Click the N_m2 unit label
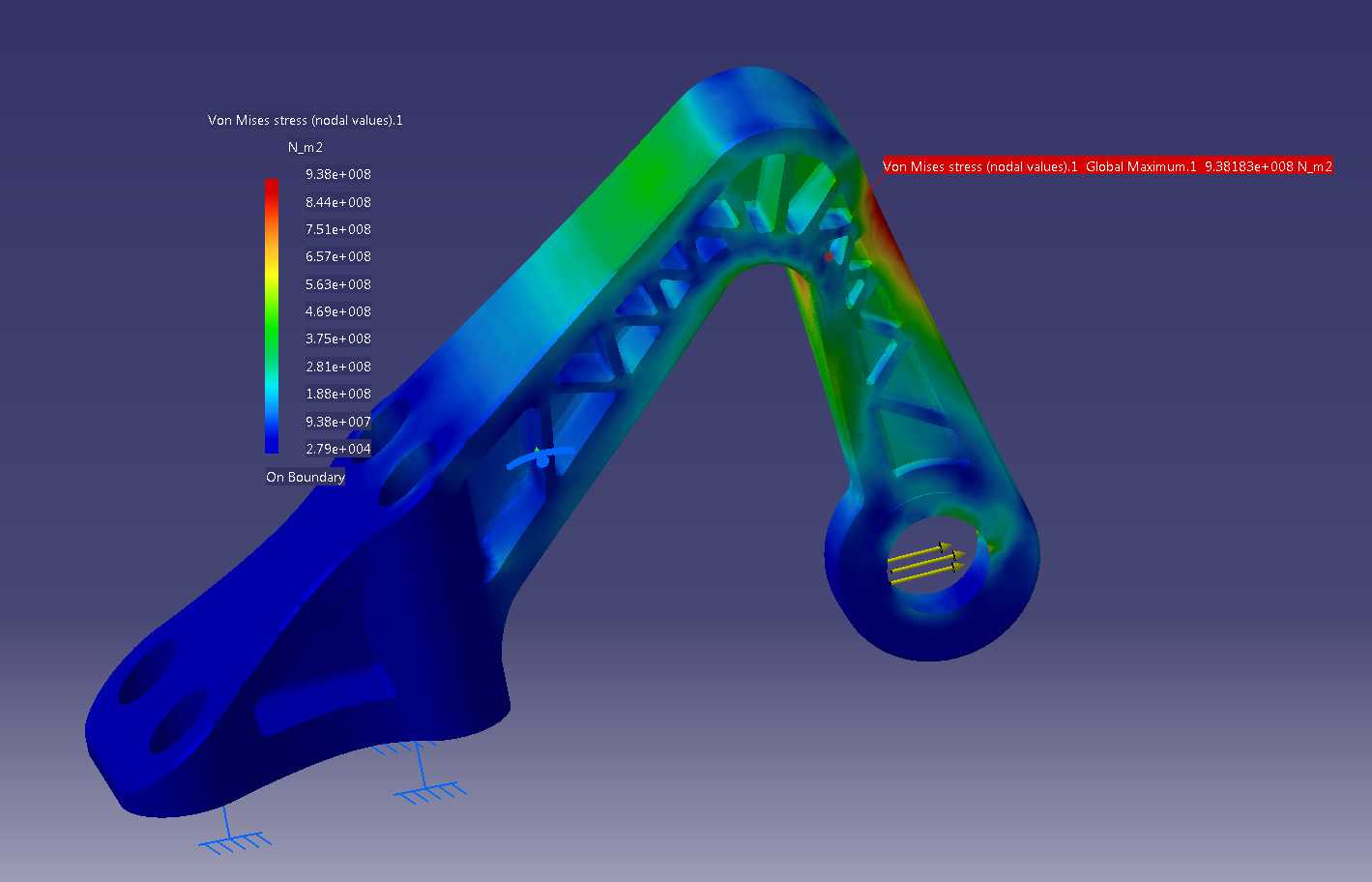The height and width of the screenshot is (882, 1372). pos(306,147)
